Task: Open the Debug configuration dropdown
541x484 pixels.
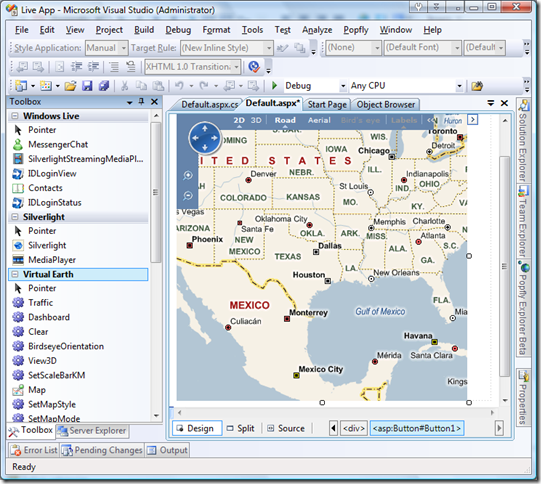Action: (x=343, y=86)
